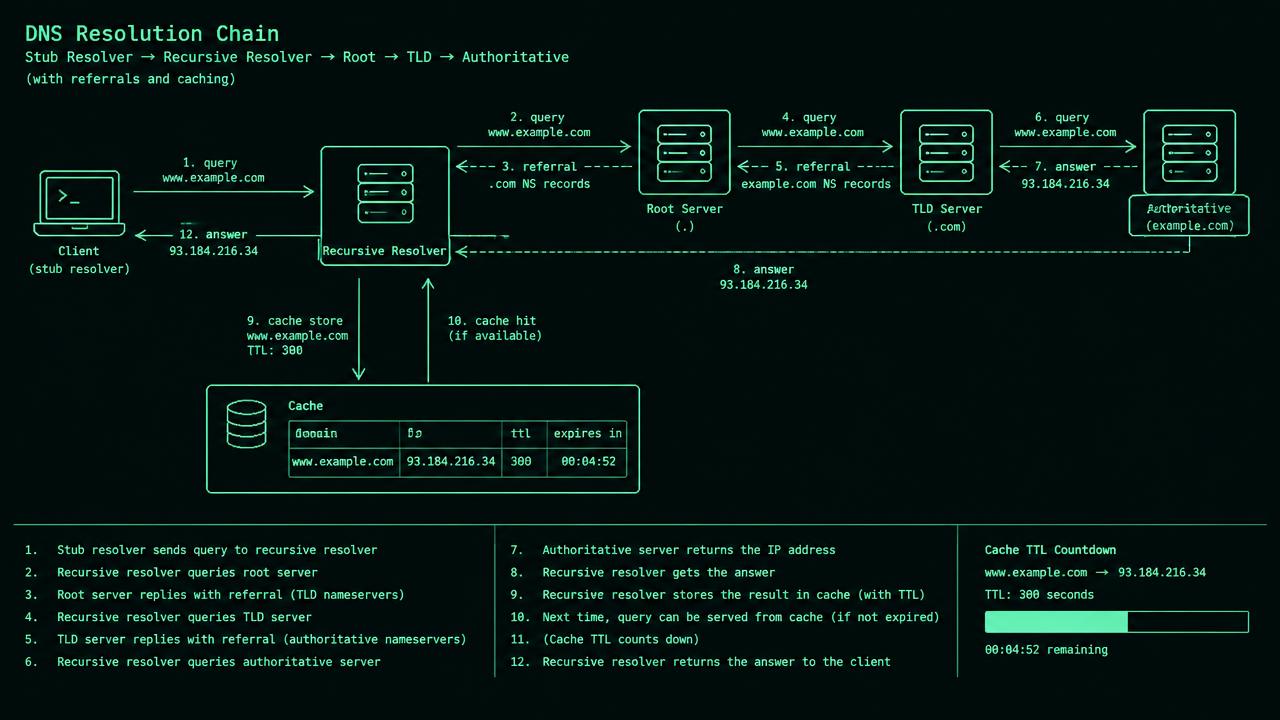
Task: Click the '8. answer' label
Action: (763, 269)
